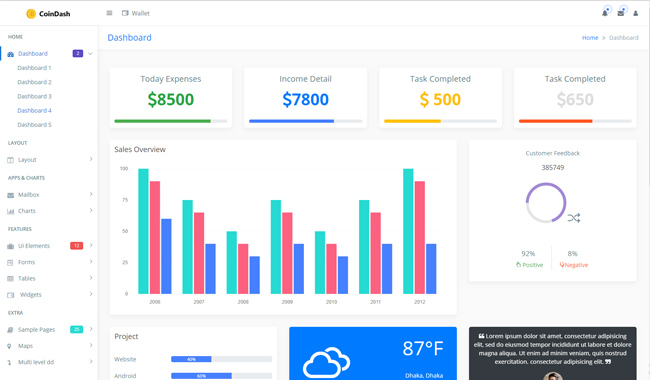Click the Widgets icon in sidebar
Screen dimensions: 650x380
(x=11, y=295)
